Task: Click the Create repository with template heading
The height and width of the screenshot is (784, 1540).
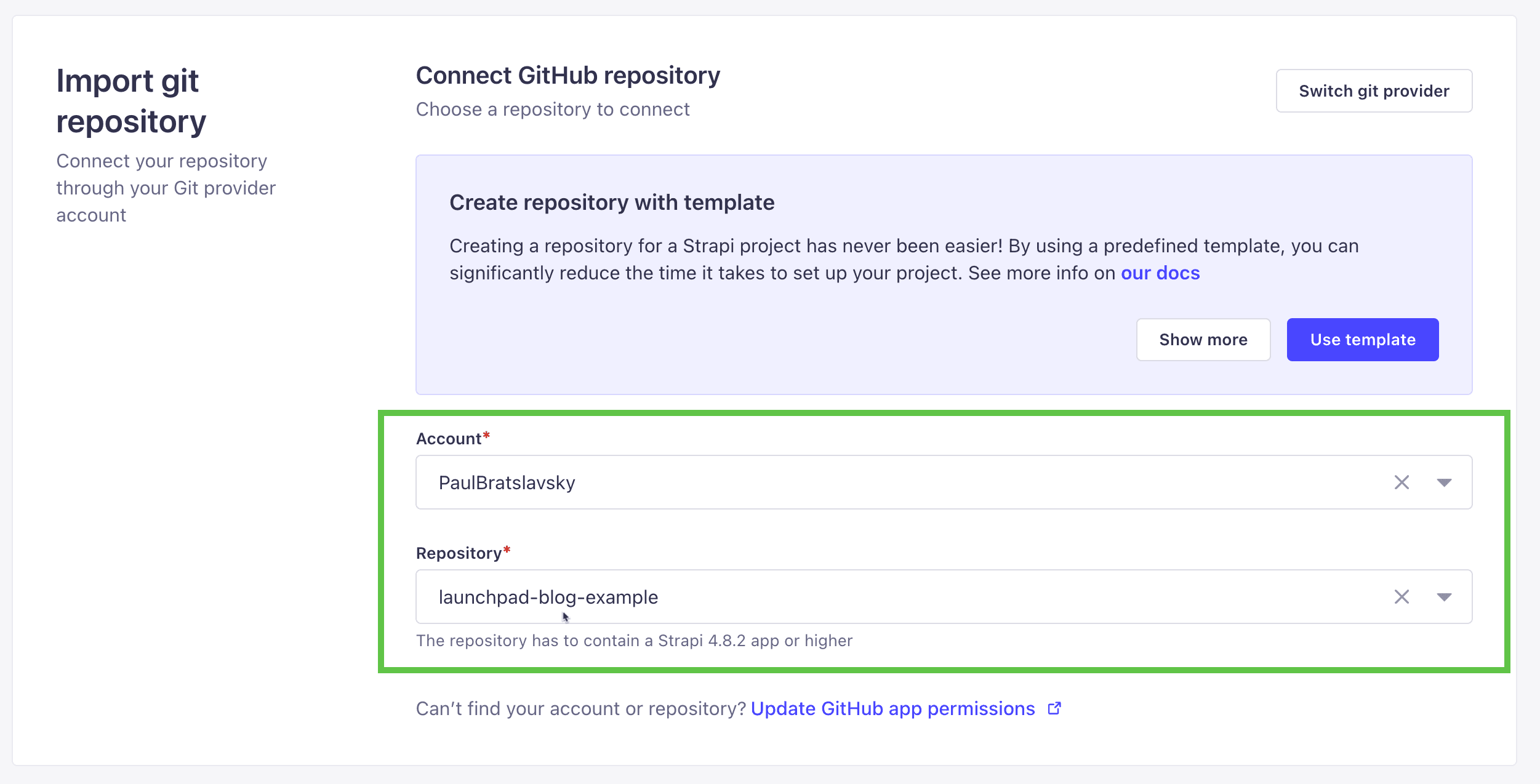Action: point(612,202)
